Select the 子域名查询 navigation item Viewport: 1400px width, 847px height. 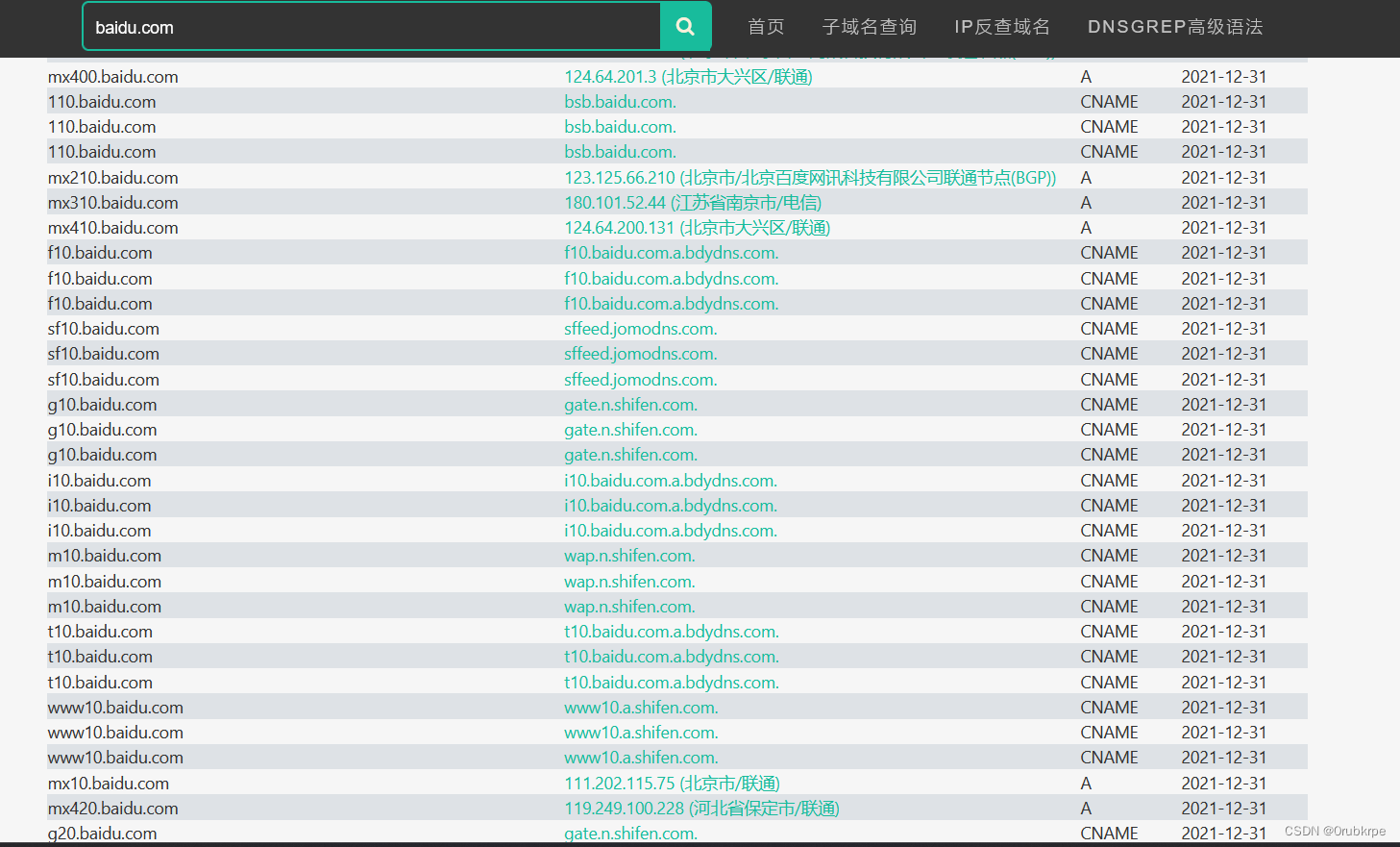870,26
